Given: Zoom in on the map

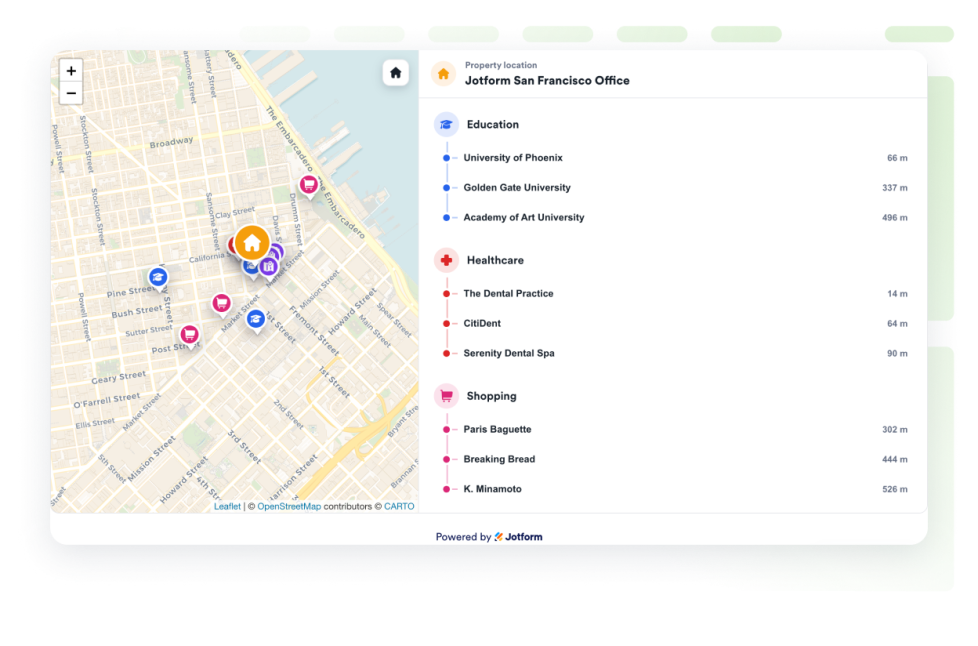Looking at the screenshot, I should click(x=71, y=71).
